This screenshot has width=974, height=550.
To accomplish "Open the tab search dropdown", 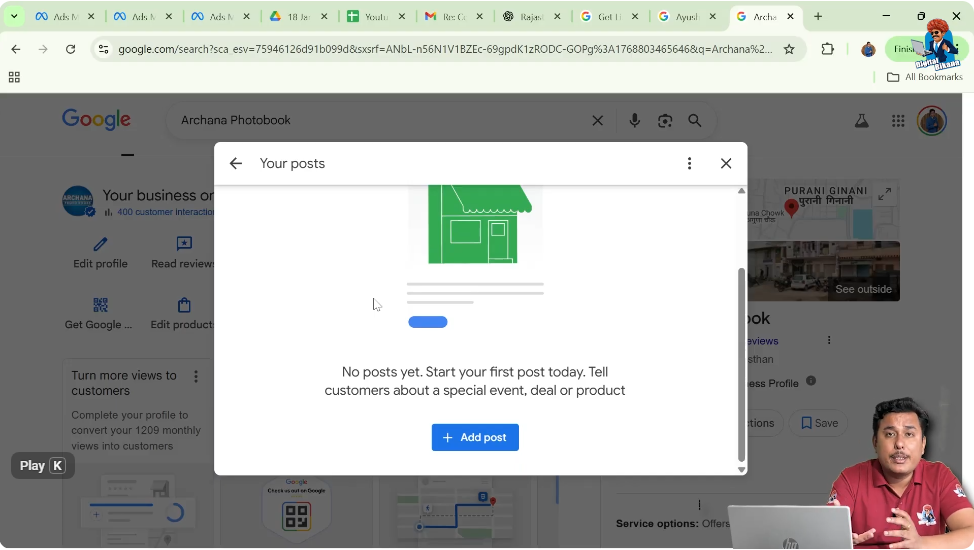I will click(x=14, y=16).
